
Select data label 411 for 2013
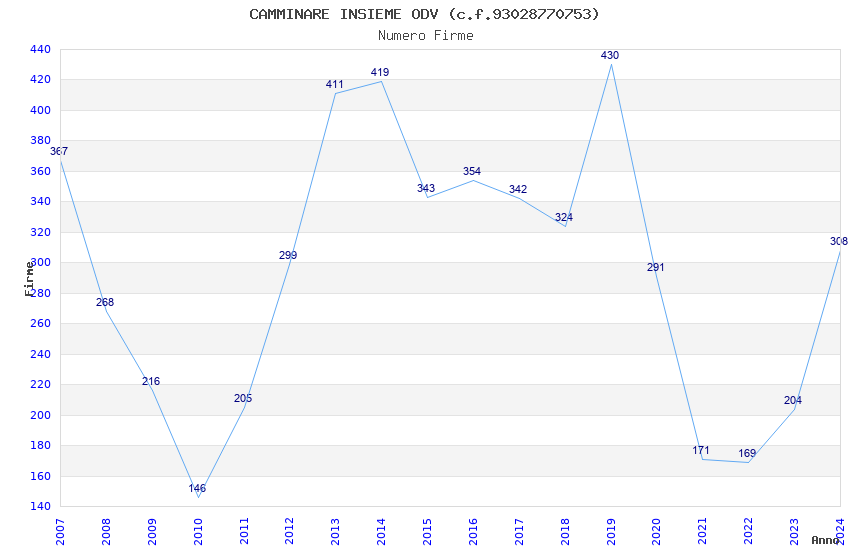(x=334, y=85)
